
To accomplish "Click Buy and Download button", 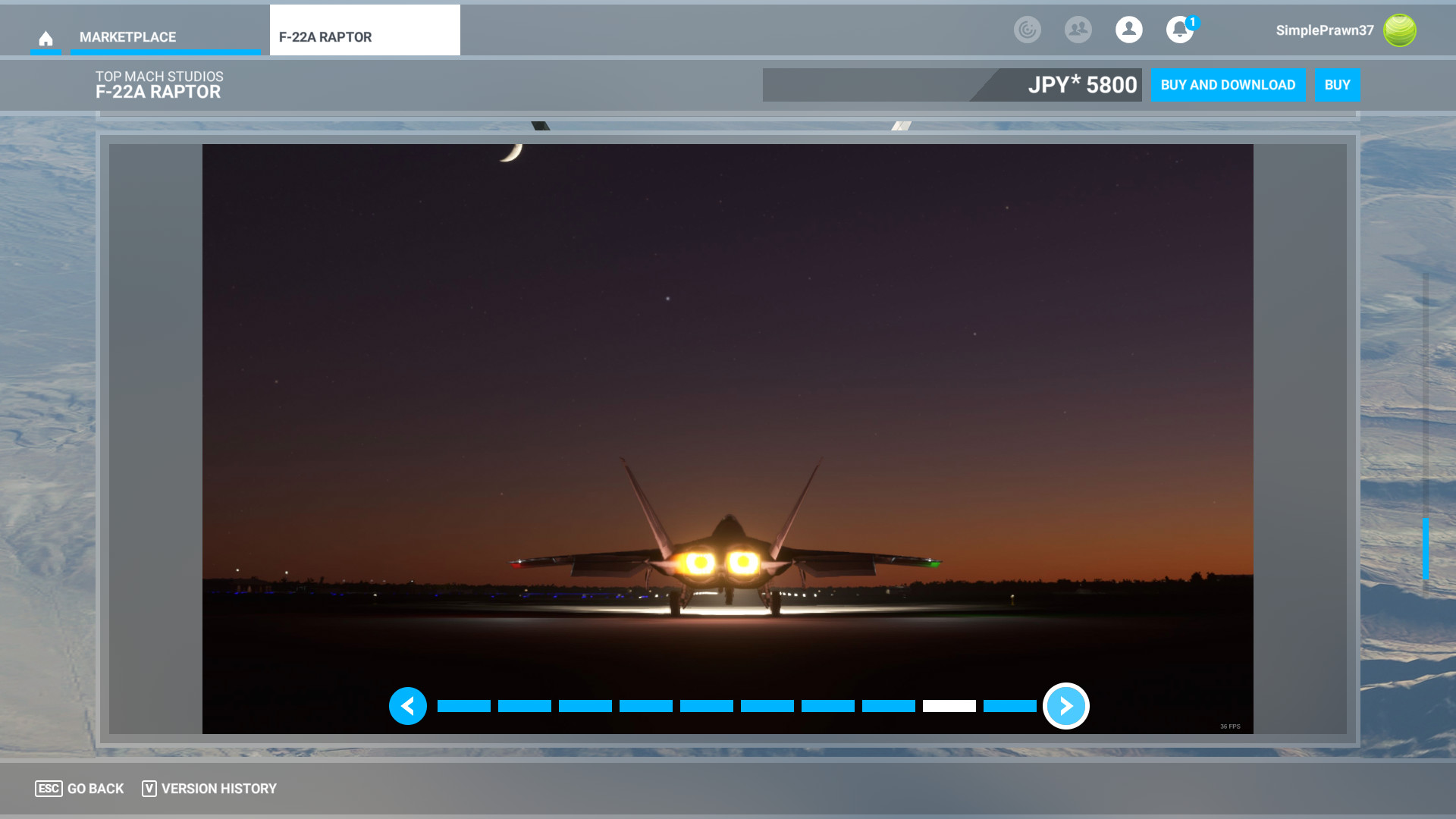I will (x=1228, y=85).
